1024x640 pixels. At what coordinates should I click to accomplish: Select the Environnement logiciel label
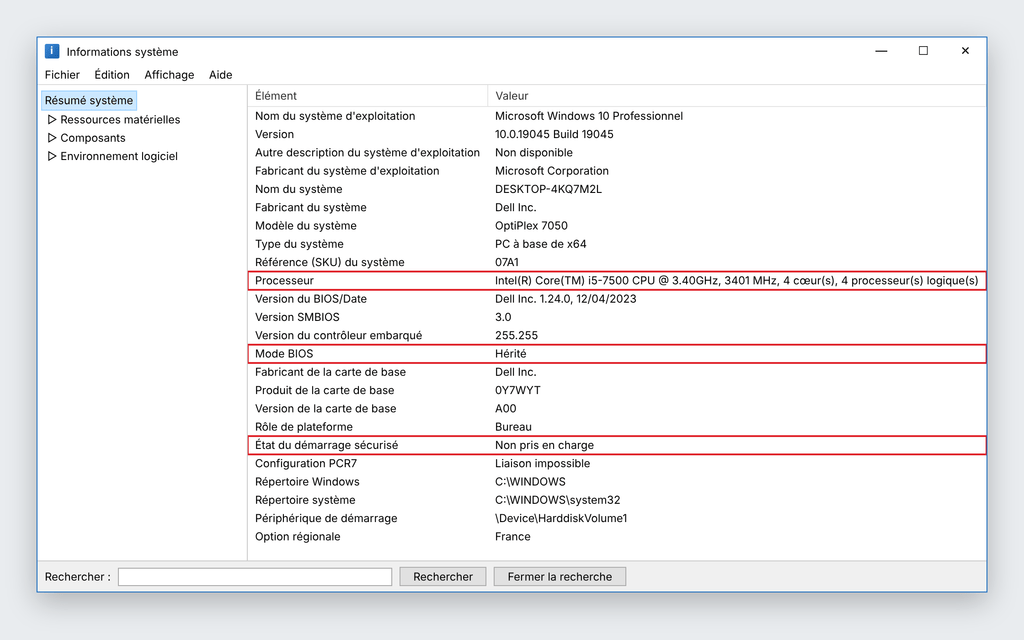pyautogui.click(x=119, y=156)
